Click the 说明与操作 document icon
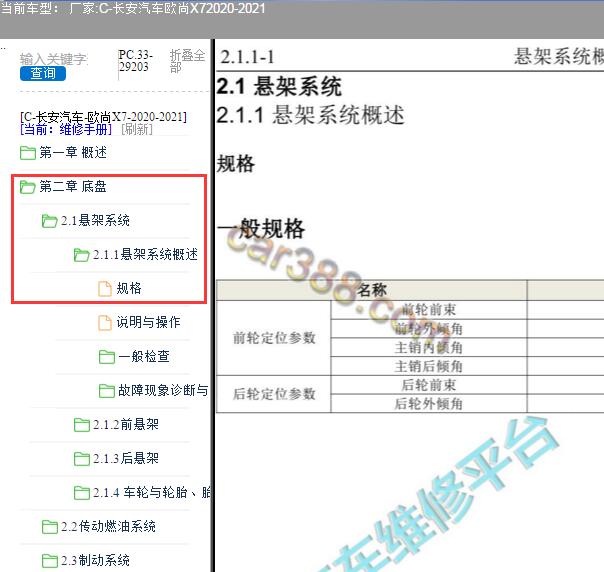The width and height of the screenshot is (604, 572). pyautogui.click(x=105, y=323)
